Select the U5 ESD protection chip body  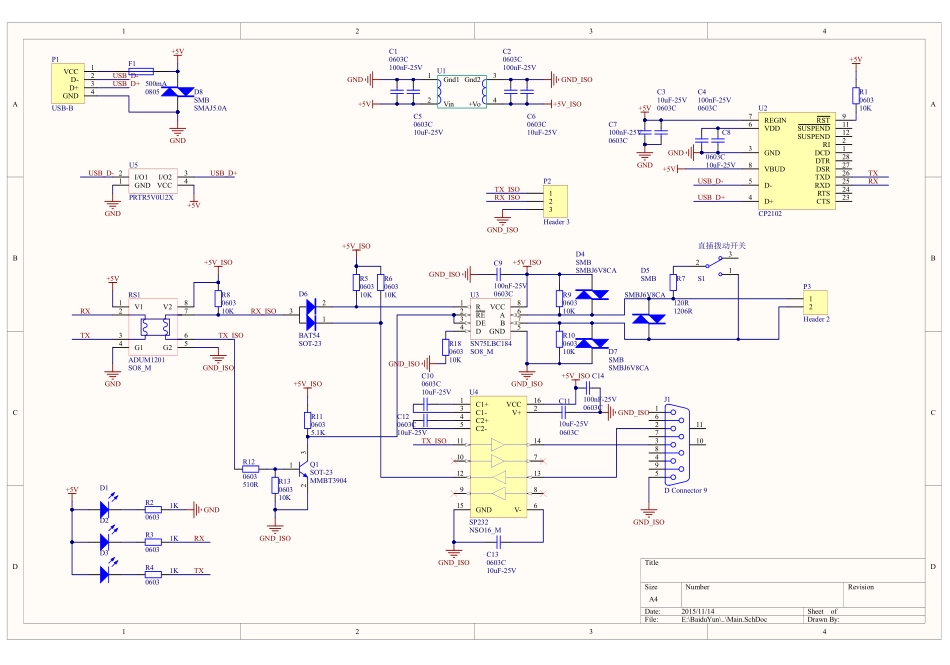click(x=153, y=181)
